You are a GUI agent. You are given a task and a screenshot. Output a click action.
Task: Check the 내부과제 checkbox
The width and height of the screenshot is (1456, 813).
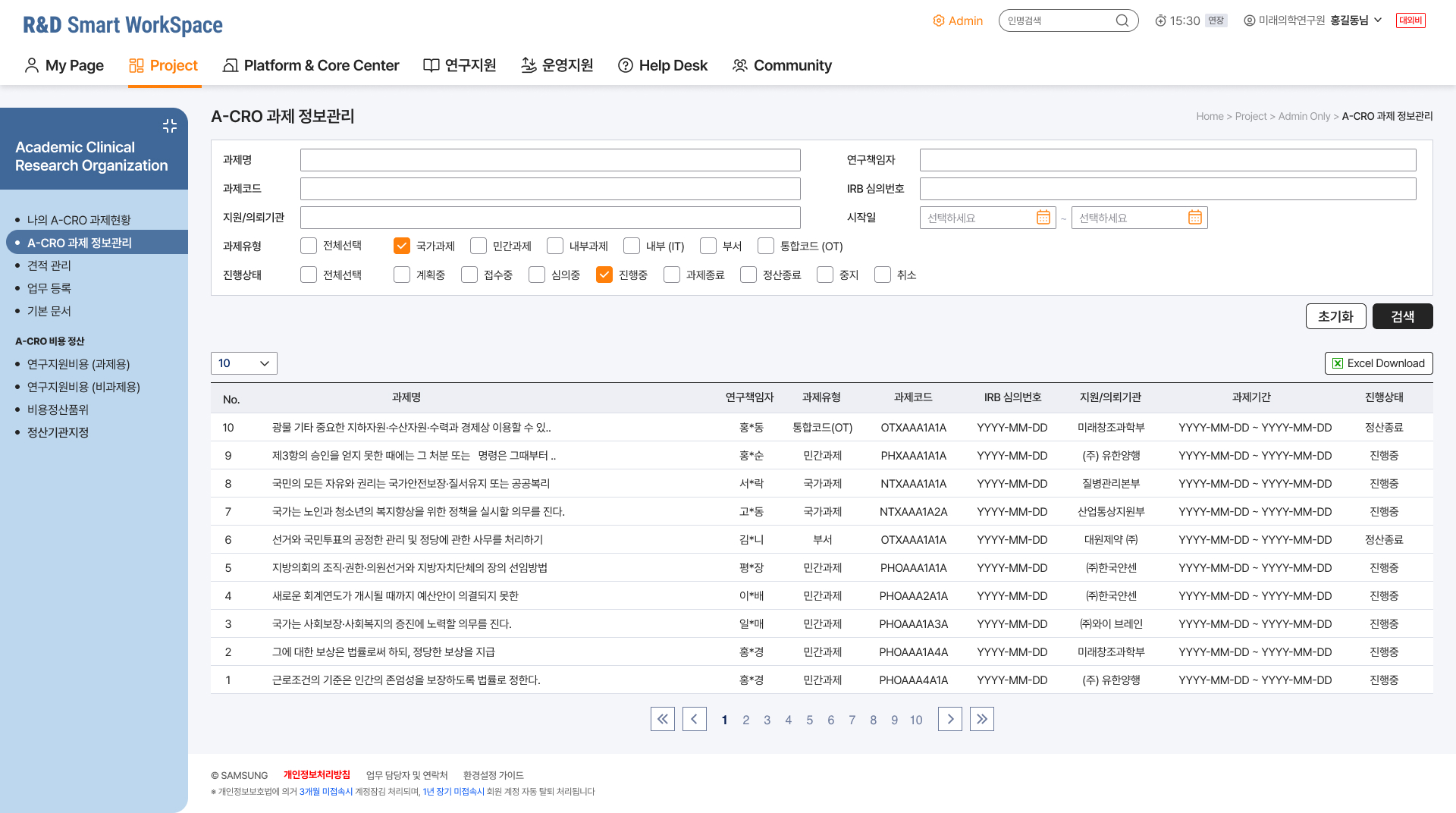coord(555,246)
